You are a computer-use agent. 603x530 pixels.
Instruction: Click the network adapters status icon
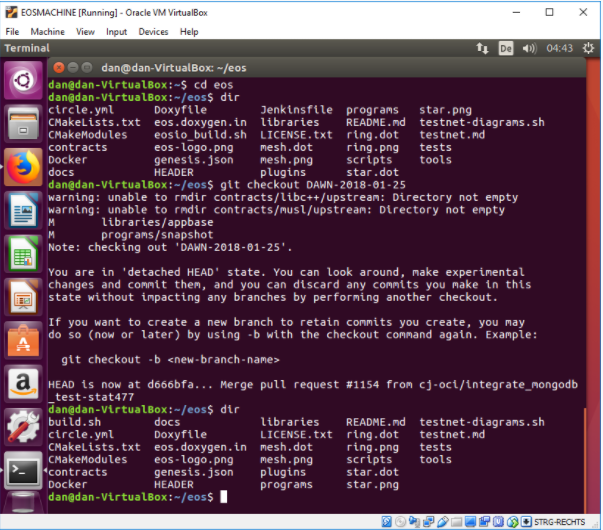coord(428,522)
